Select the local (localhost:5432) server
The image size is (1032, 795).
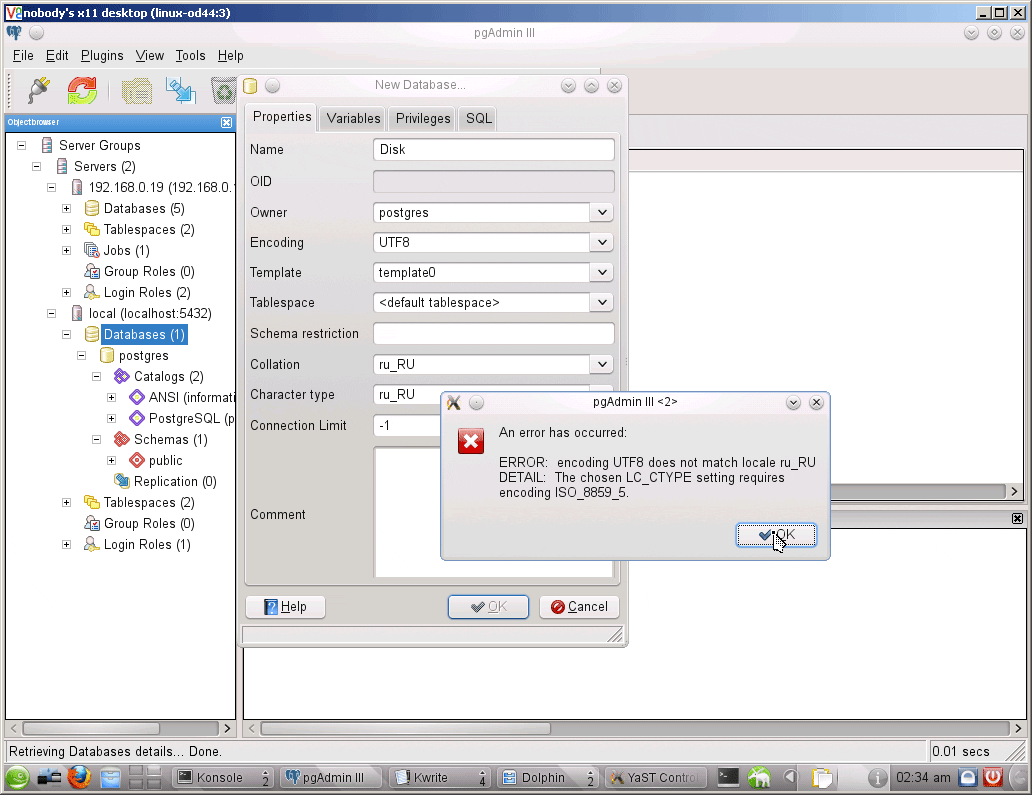tap(150, 314)
